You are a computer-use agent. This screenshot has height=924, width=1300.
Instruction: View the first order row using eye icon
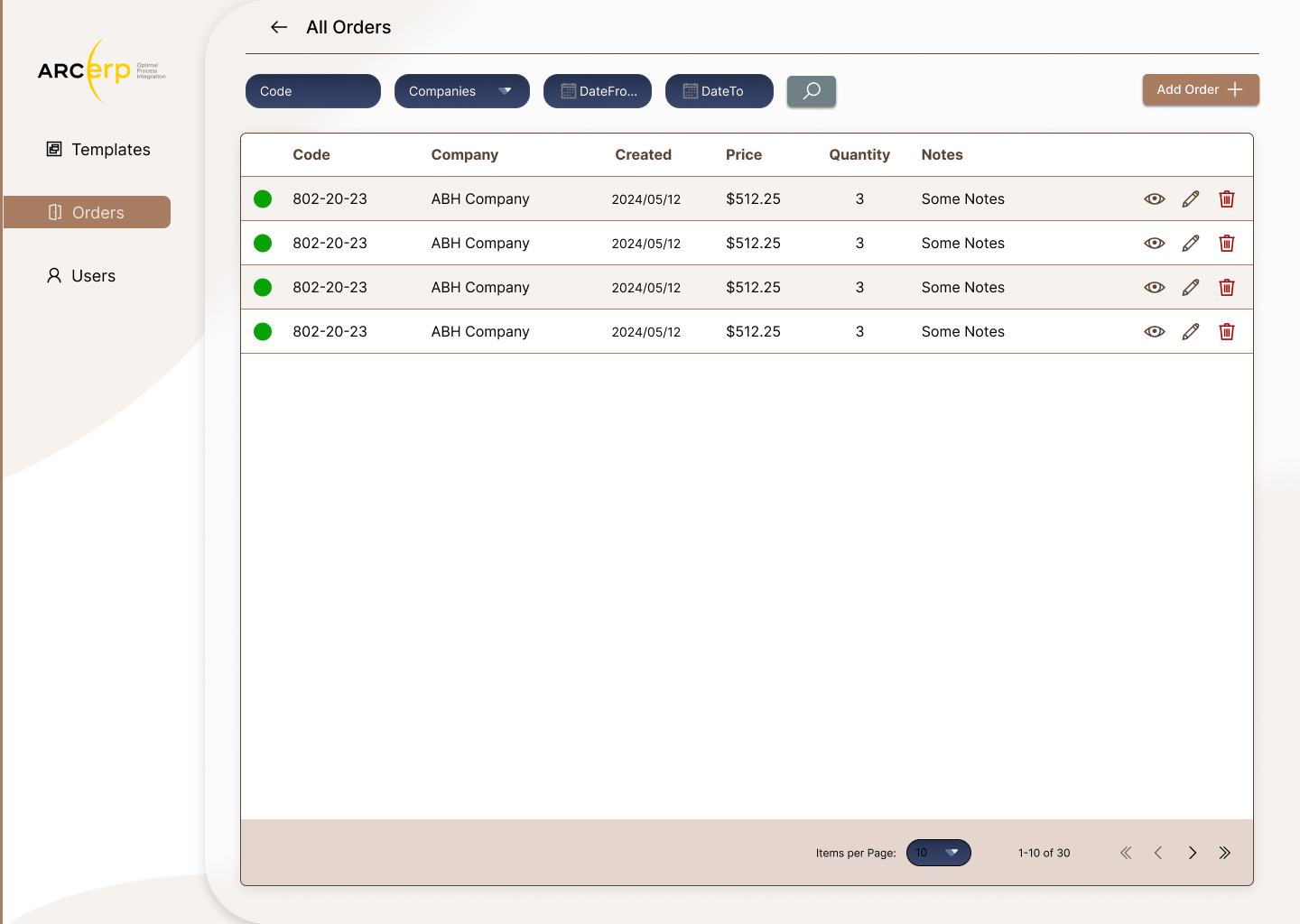[x=1155, y=199]
